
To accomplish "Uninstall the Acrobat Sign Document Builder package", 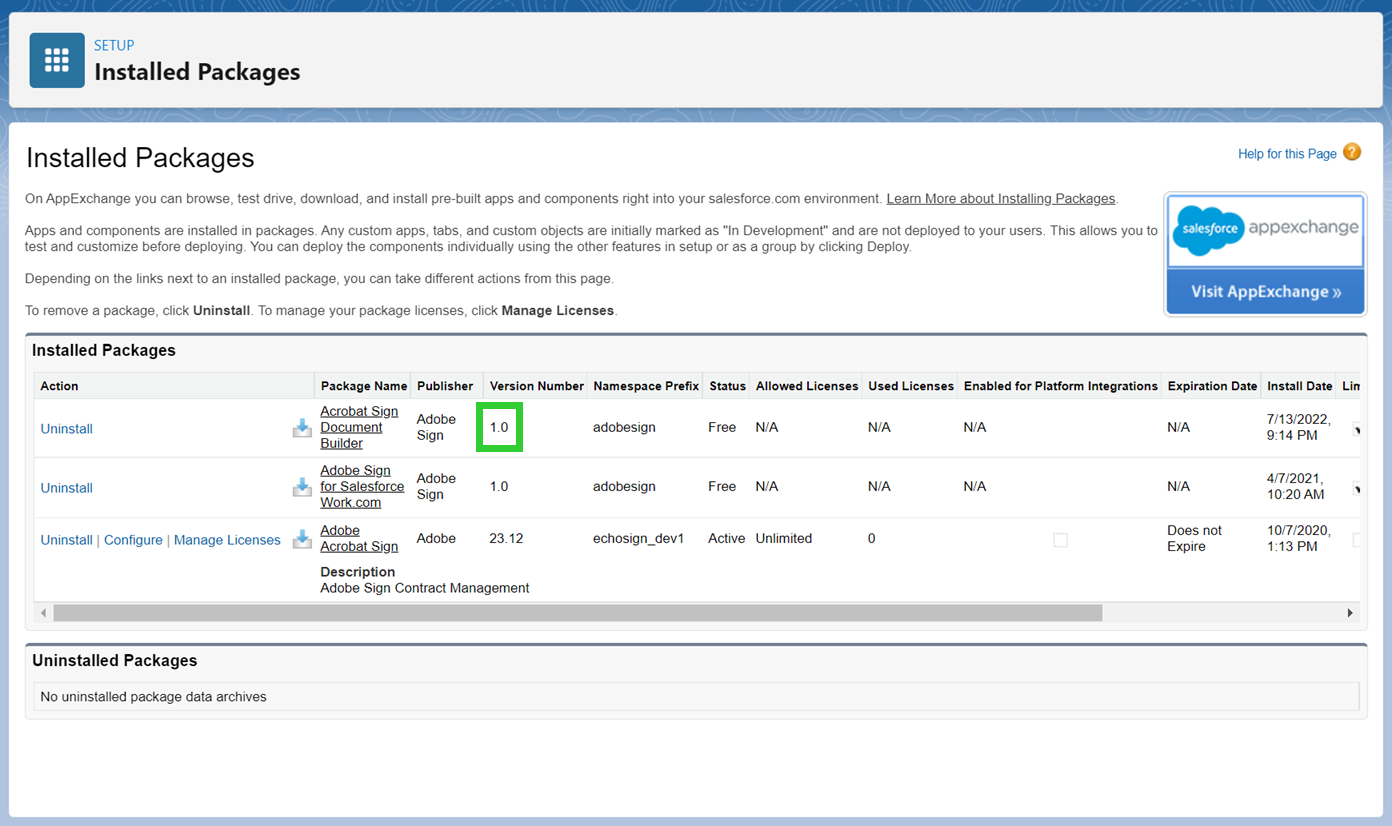I will coord(66,428).
